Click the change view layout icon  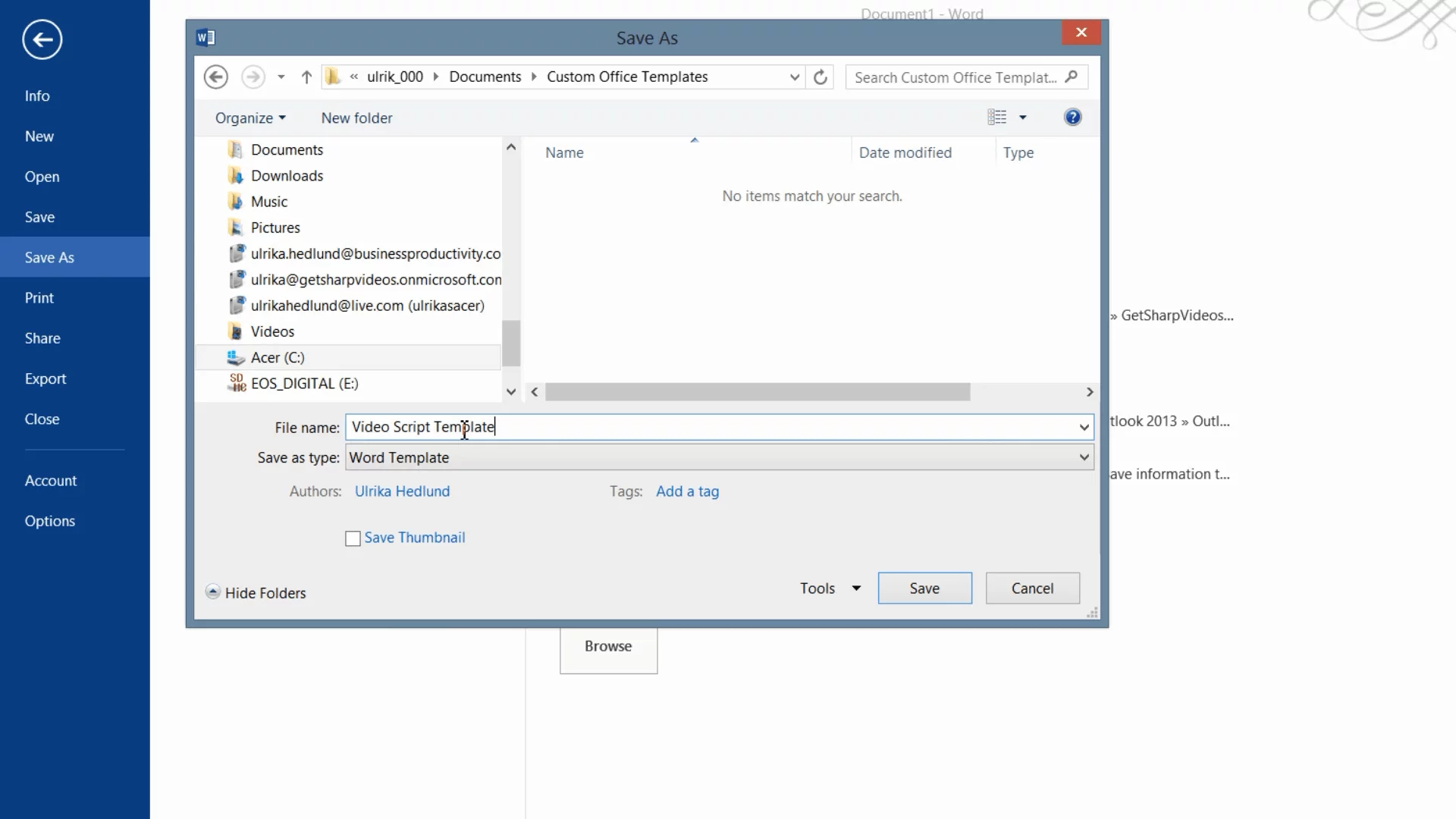pyautogui.click(x=996, y=117)
